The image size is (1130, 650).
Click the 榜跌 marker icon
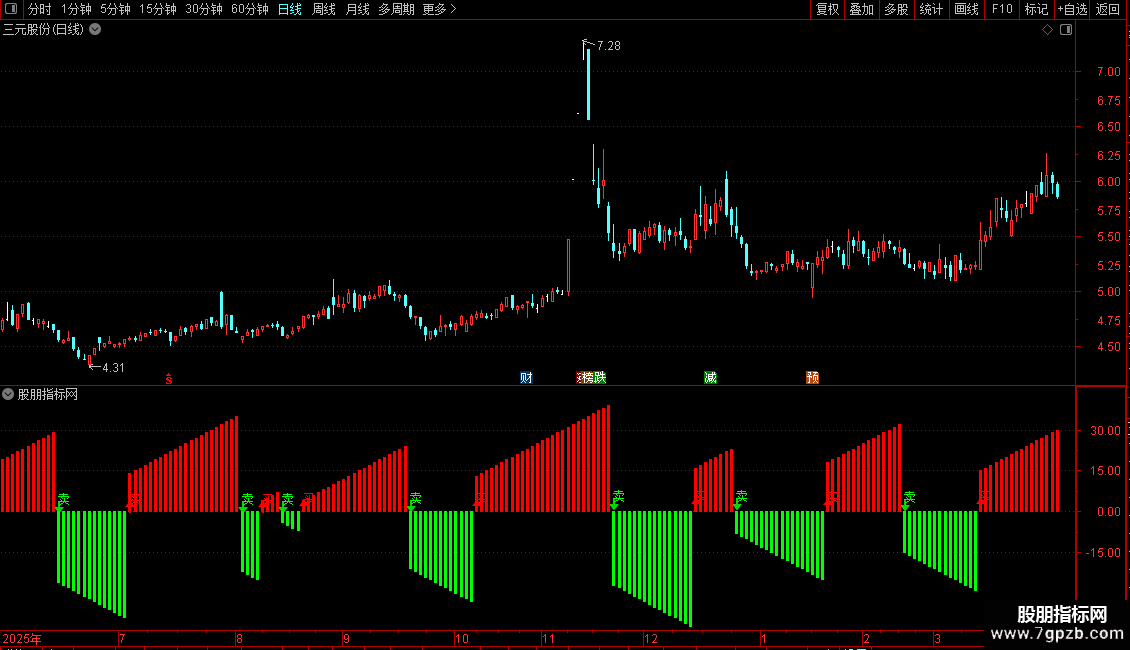pos(592,378)
